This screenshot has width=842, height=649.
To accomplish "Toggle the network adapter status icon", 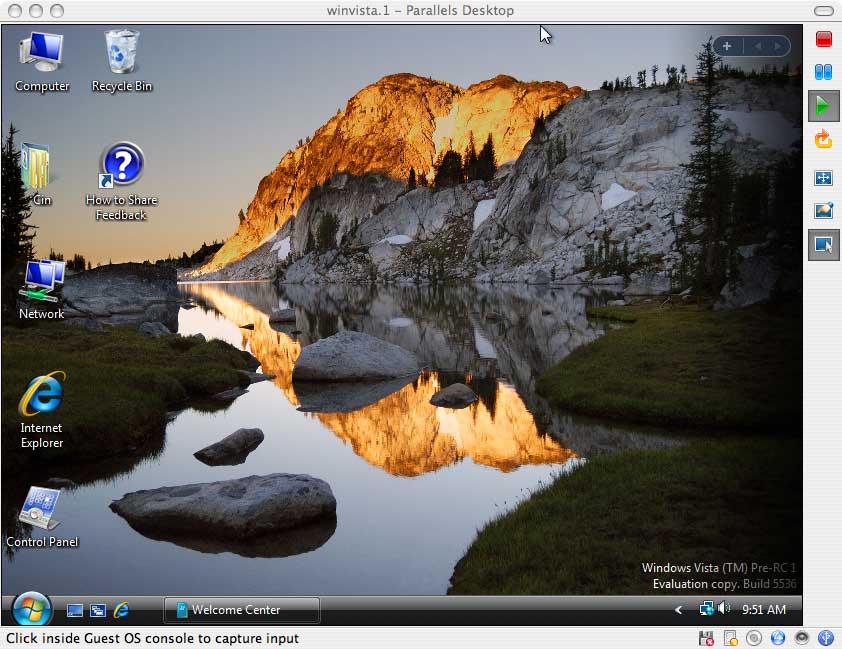I will 778,638.
